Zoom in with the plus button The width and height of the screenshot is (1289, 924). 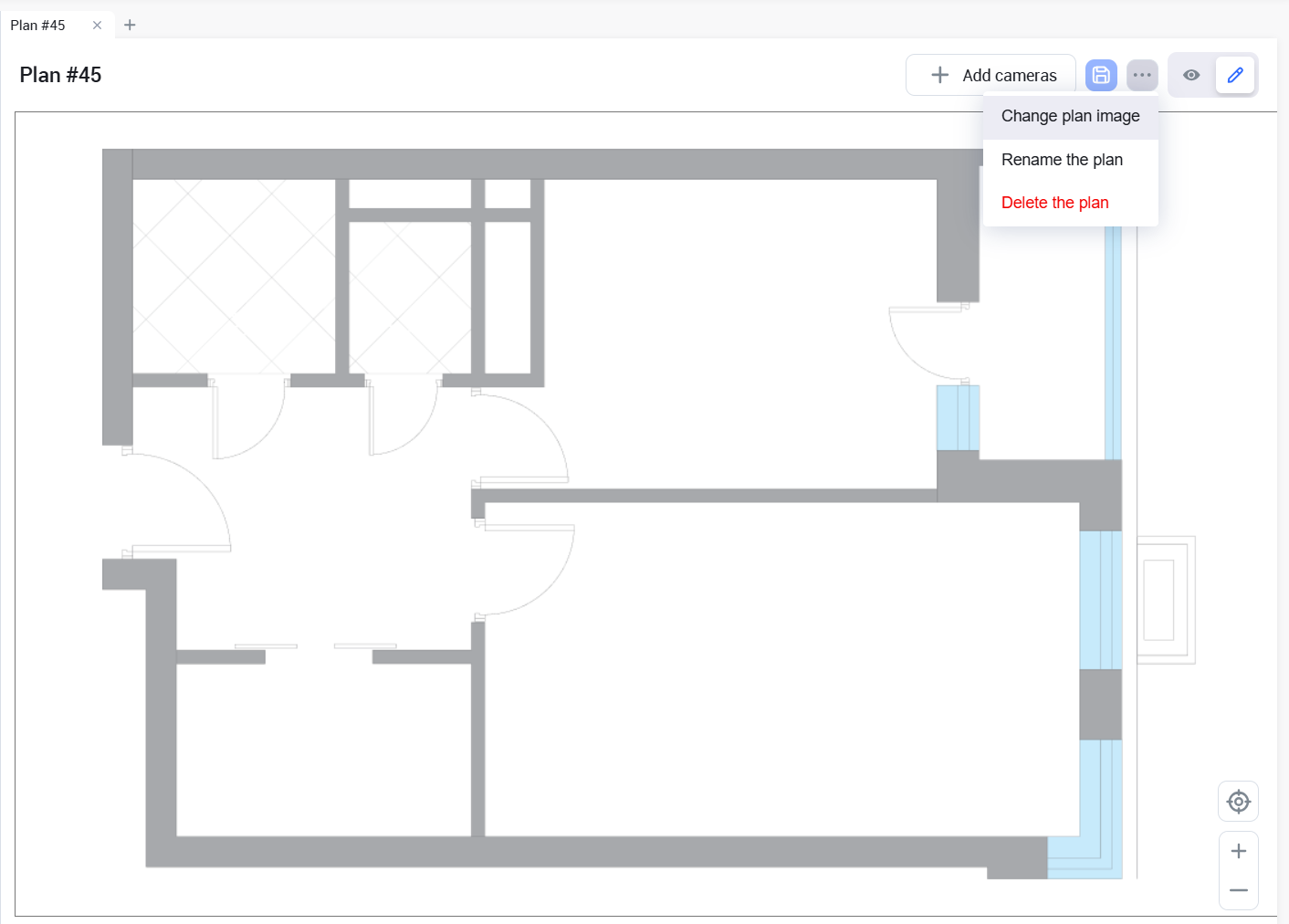[x=1238, y=851]
